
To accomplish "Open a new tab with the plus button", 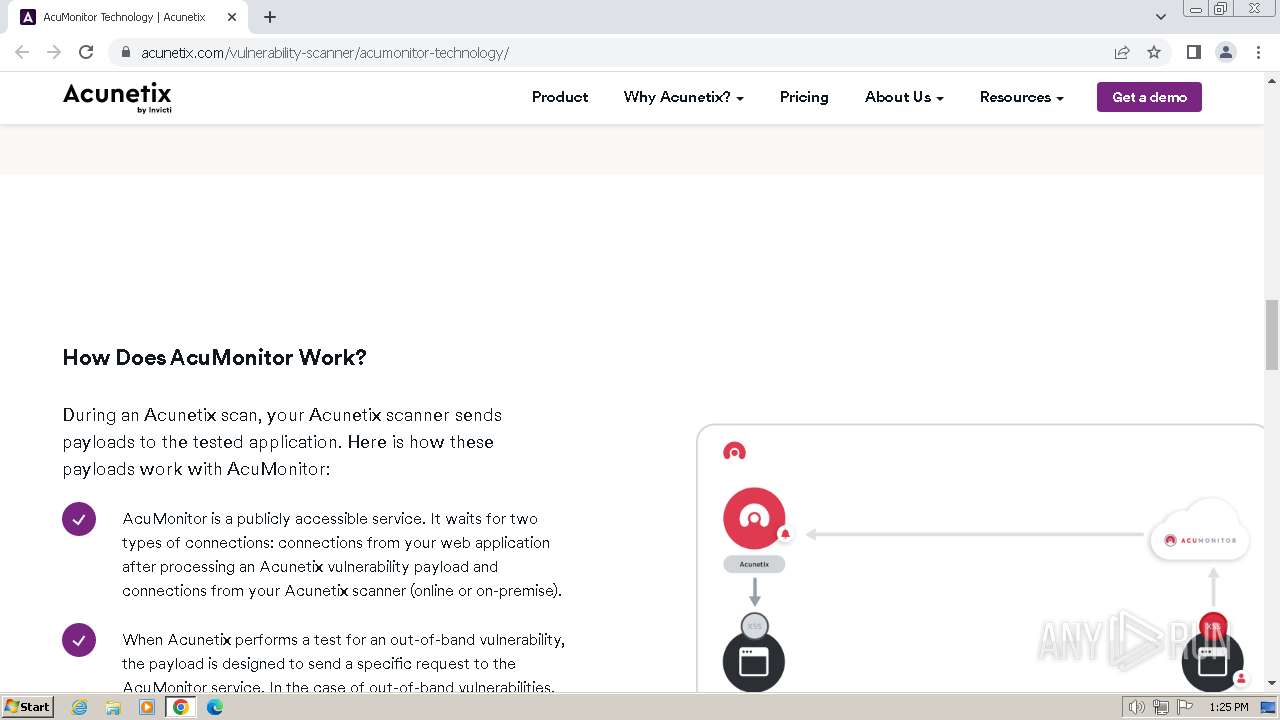I will coord(270,17).
